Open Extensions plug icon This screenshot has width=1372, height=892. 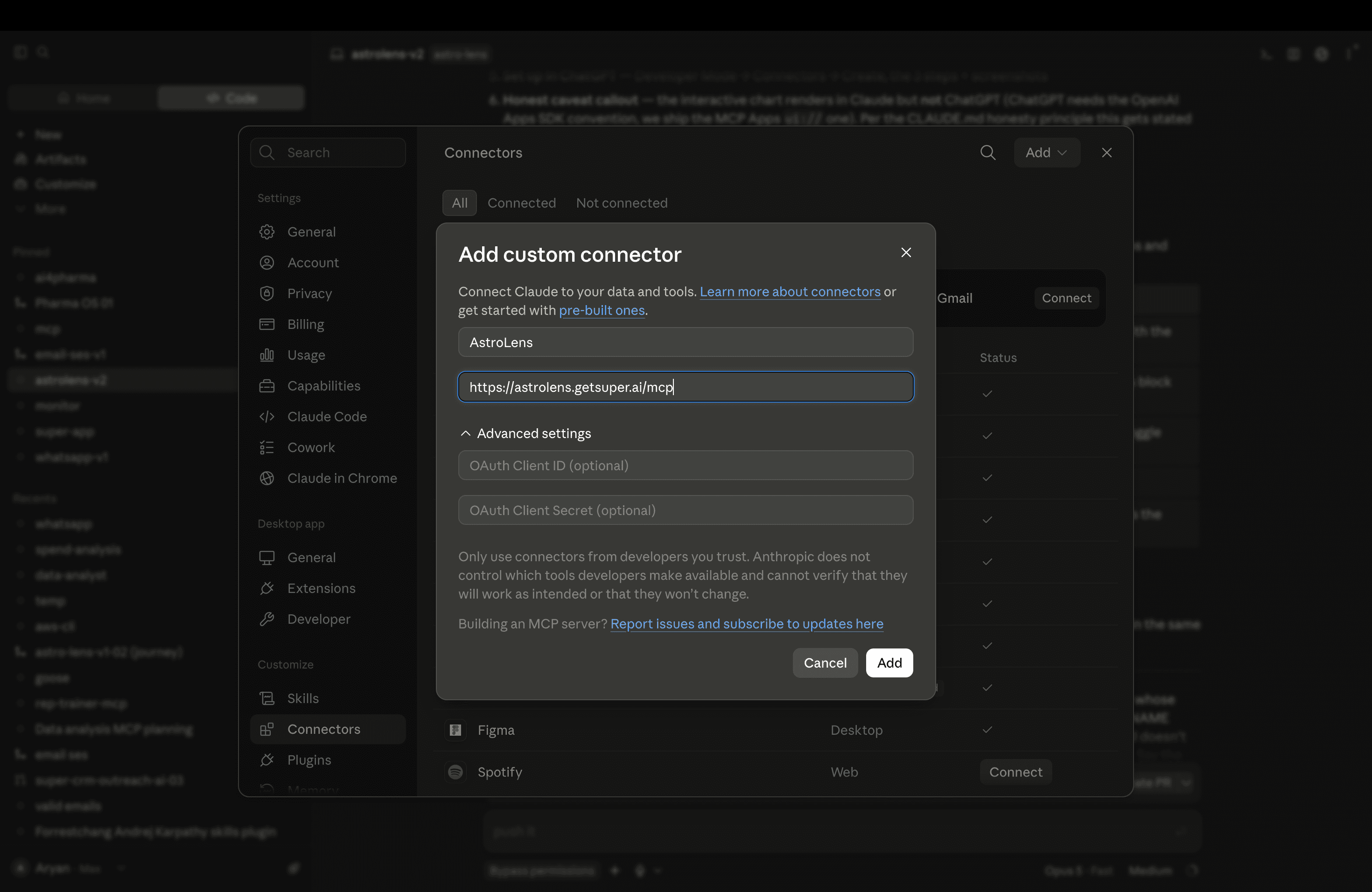266,588
